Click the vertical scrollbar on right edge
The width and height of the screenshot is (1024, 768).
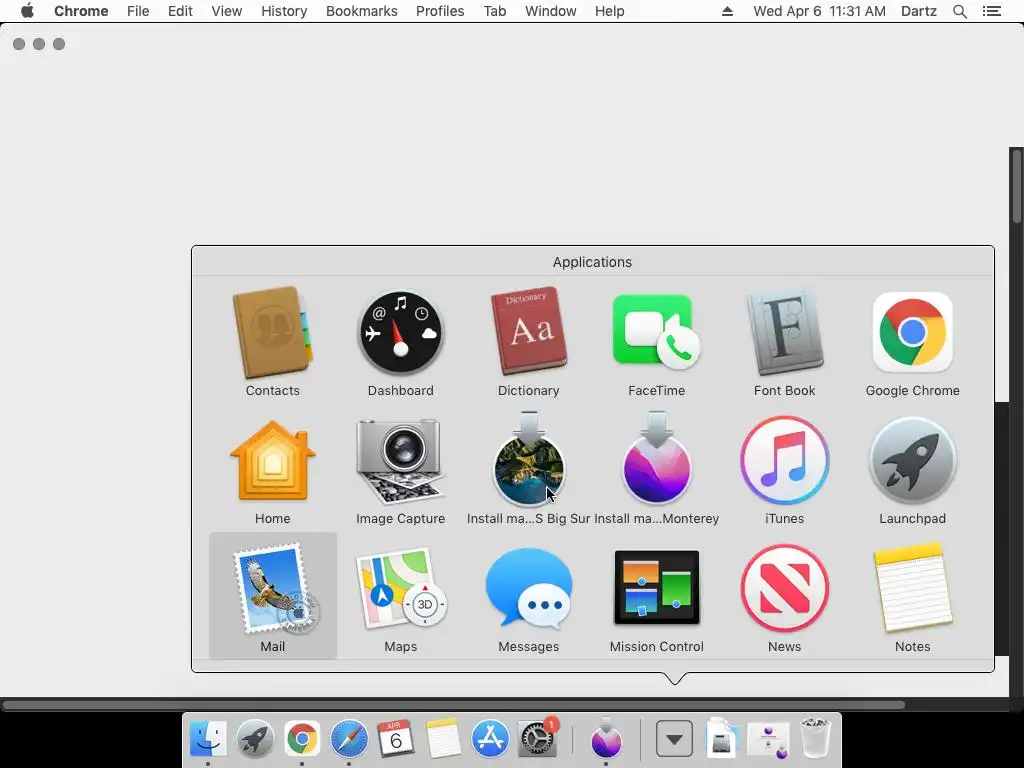click(x=1017, y=187)
